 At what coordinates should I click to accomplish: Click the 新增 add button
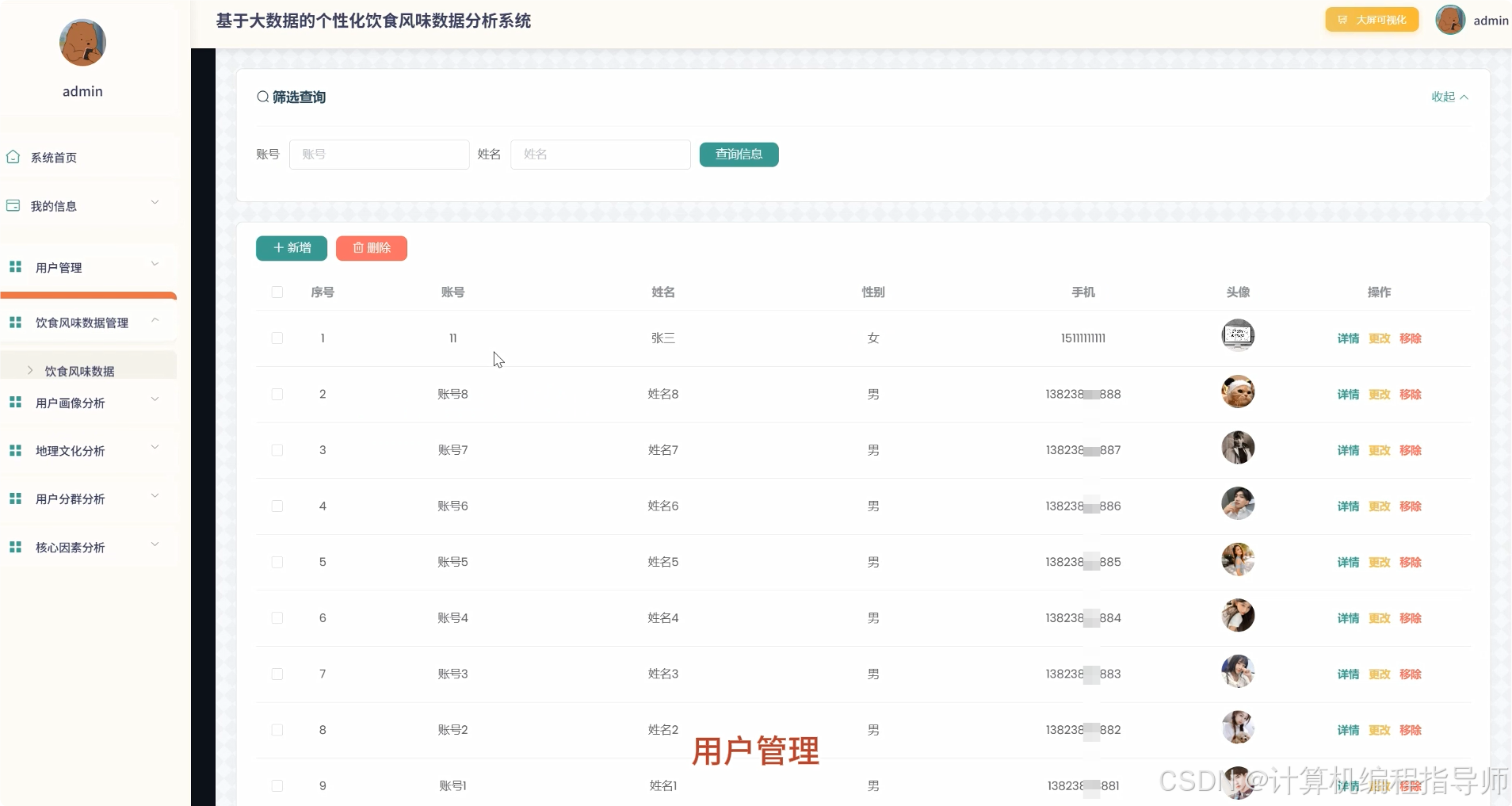coord(291,248)
